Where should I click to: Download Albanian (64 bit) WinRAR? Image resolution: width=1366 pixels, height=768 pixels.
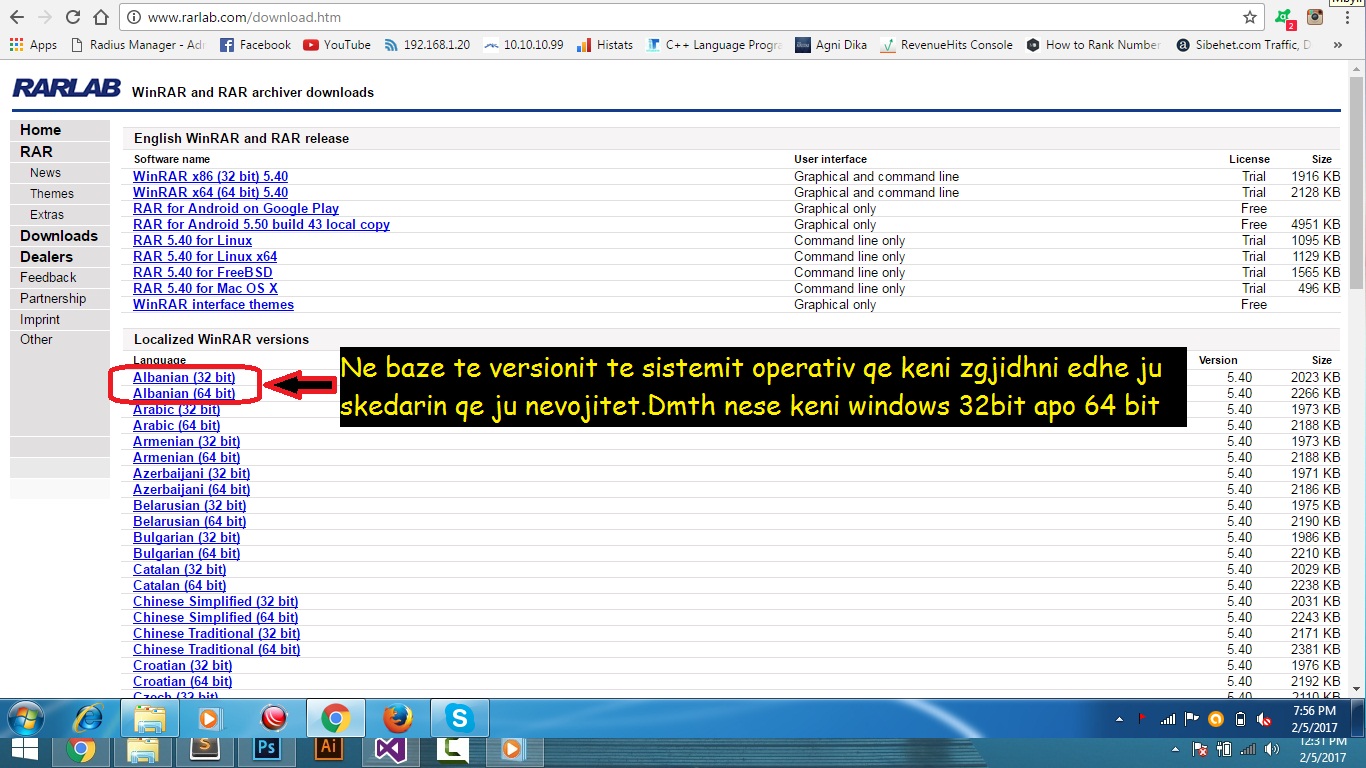tap(184, 393)
